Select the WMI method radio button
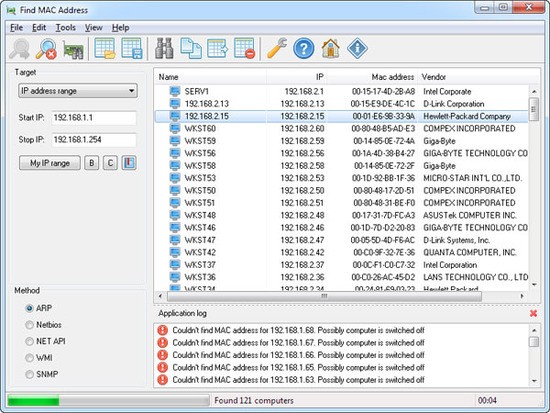This screenshot has width=550, height=413. pyautogui.click(x=29, y=358)
